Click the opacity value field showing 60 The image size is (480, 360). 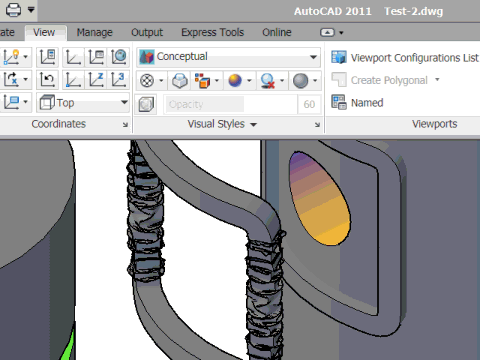pyautogui.click(x=309, y=104)
